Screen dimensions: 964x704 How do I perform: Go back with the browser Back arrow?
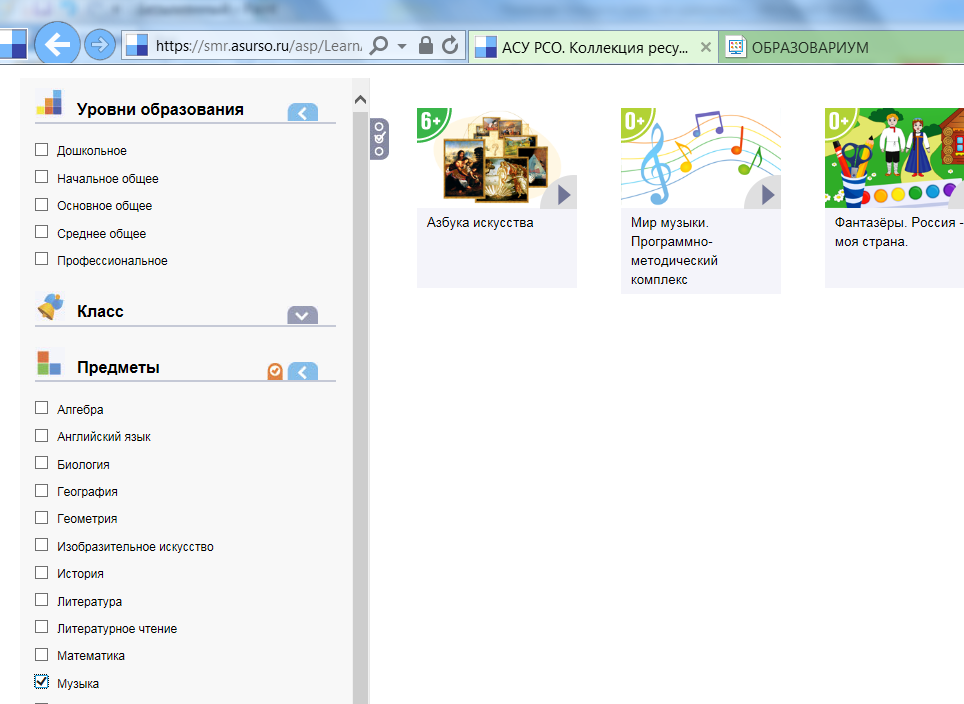[57, 44]
